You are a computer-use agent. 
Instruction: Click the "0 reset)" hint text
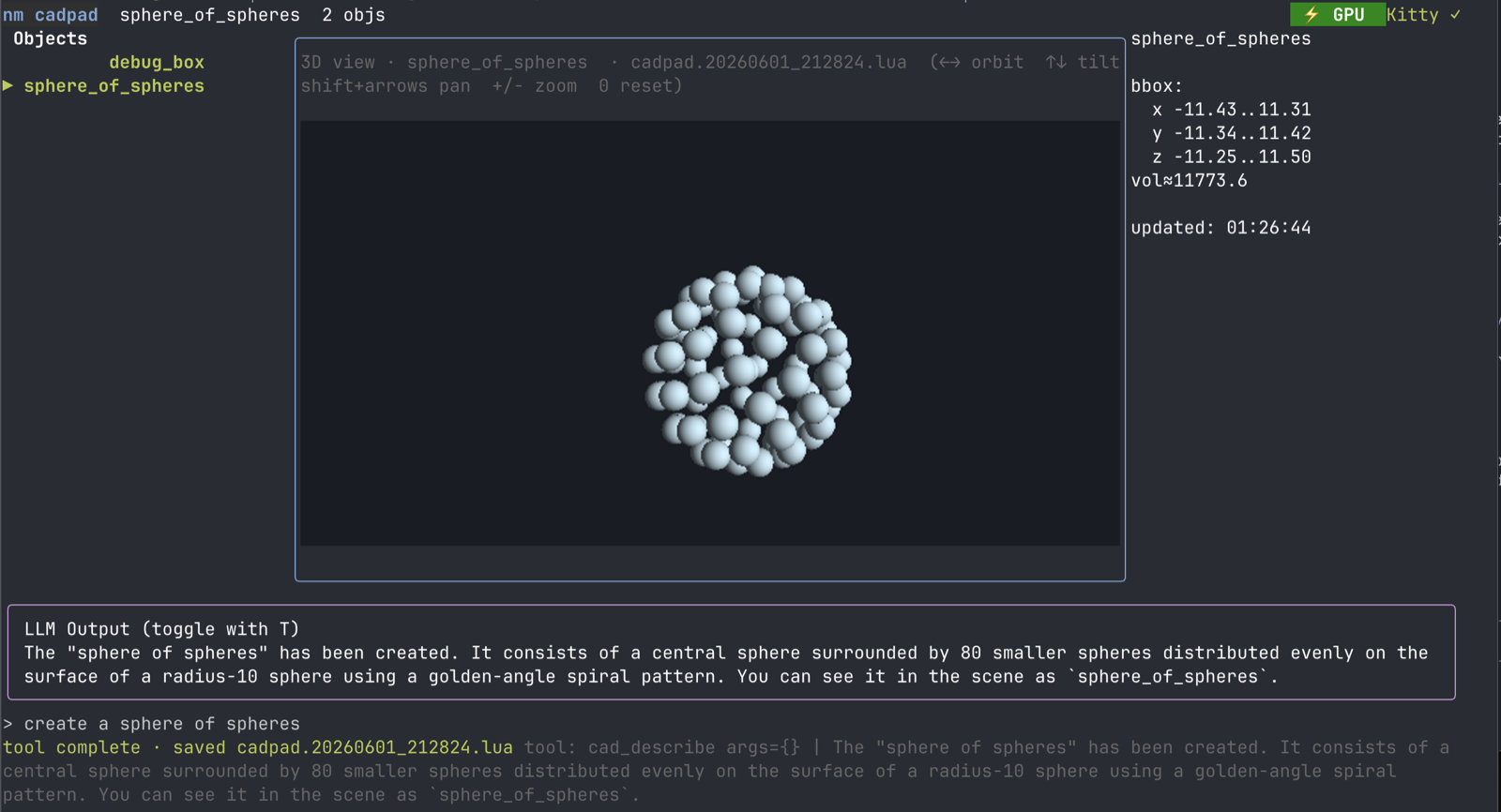[x=641, y=85]
